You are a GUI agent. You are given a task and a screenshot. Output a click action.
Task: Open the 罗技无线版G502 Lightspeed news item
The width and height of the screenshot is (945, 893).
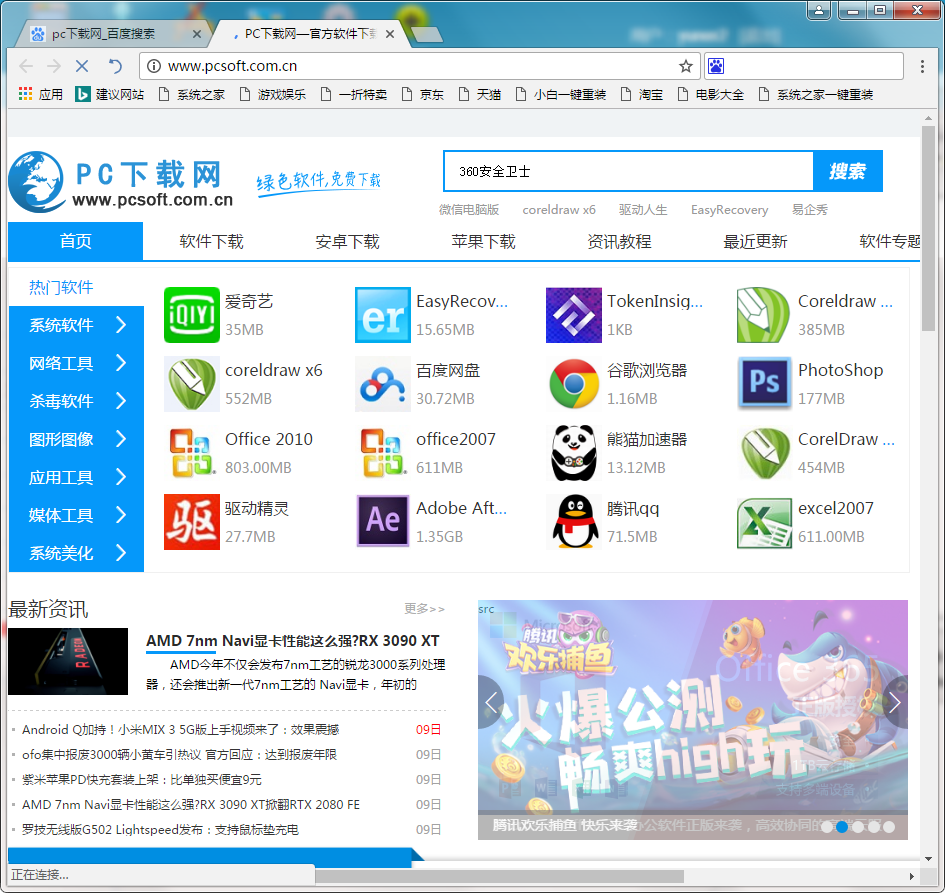(160, 830)
